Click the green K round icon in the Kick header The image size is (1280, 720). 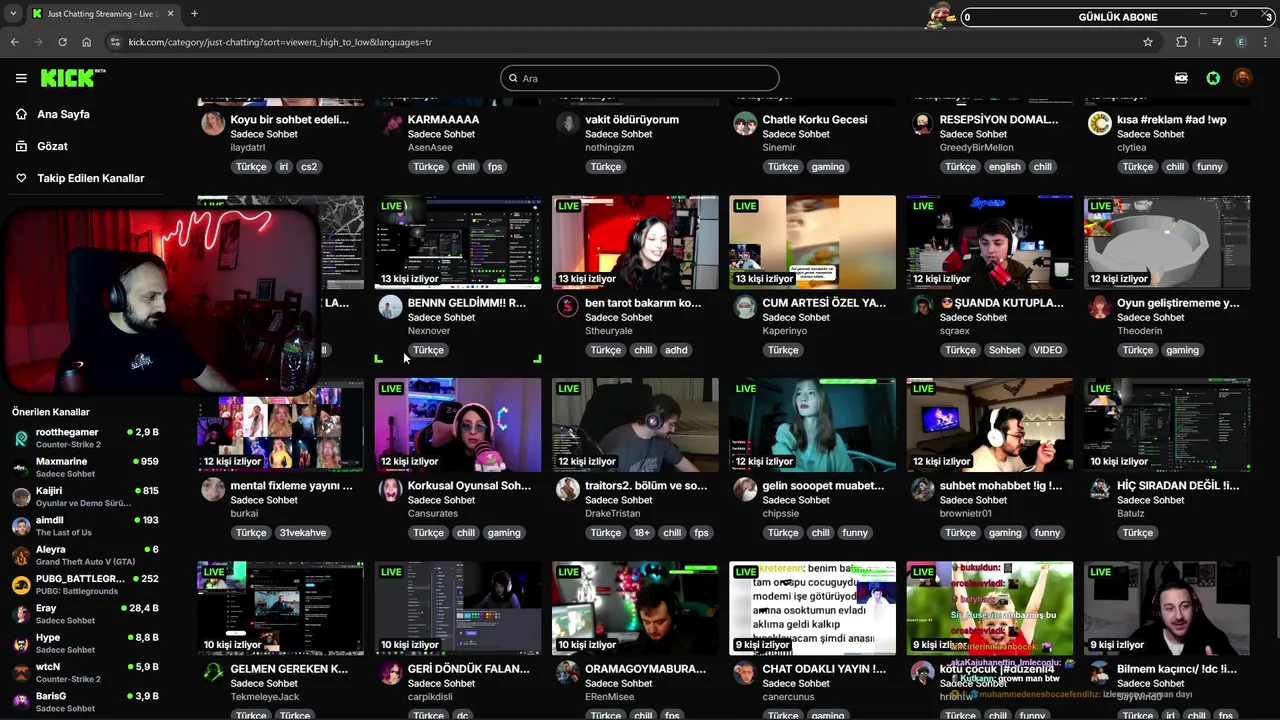[1213, 78]
